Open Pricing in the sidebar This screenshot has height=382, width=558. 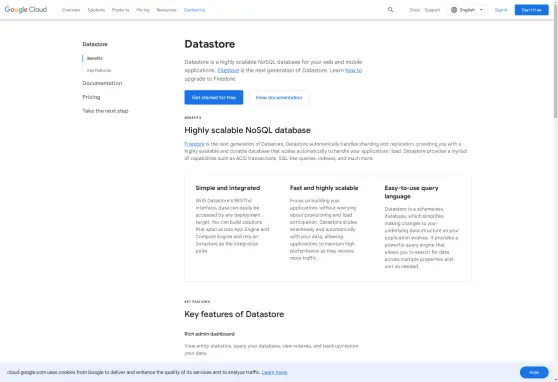coord(91,97)
